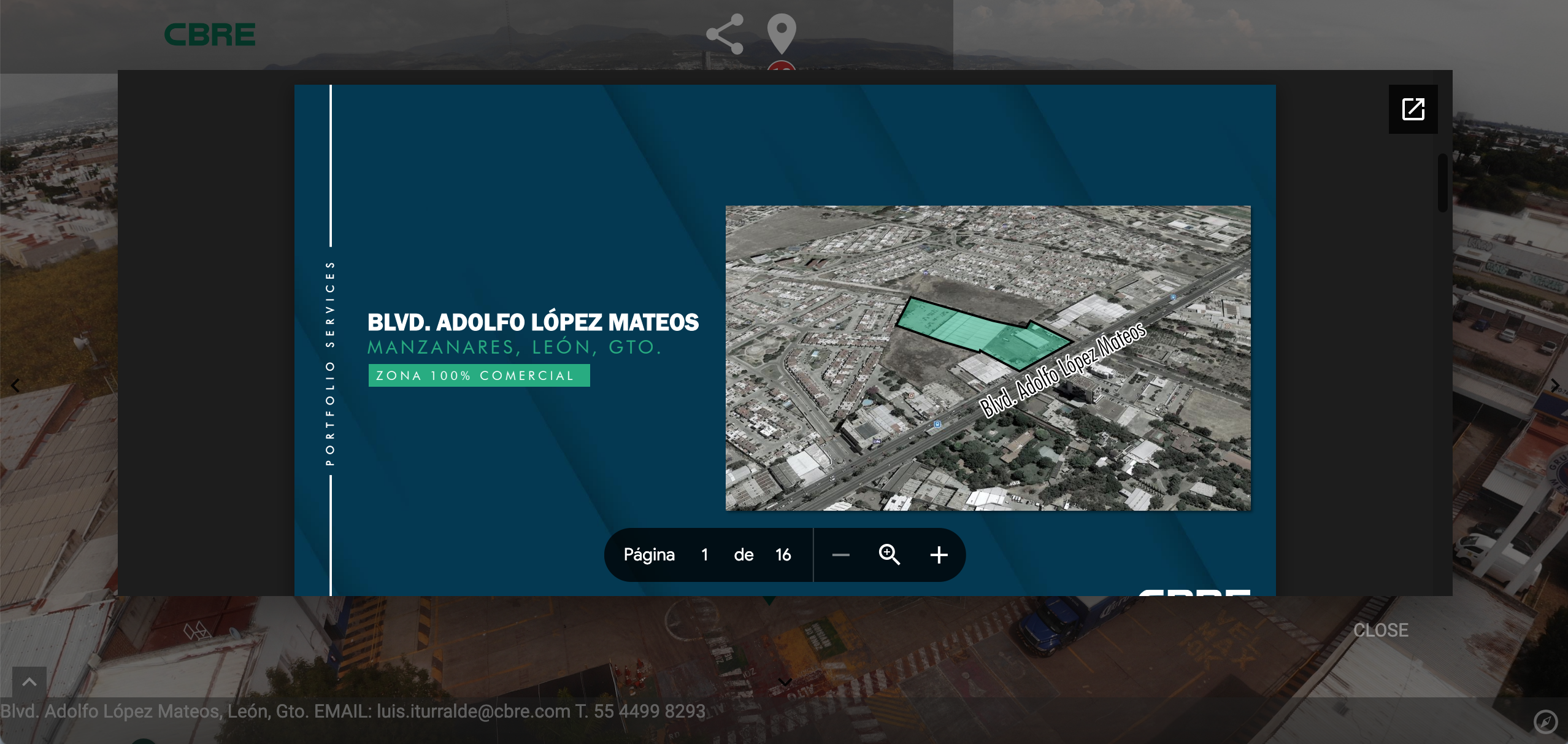This screenshot has height=744, width=1568.
Task: Click the compass icon in bottom corner
Action: coord(1545,721)
